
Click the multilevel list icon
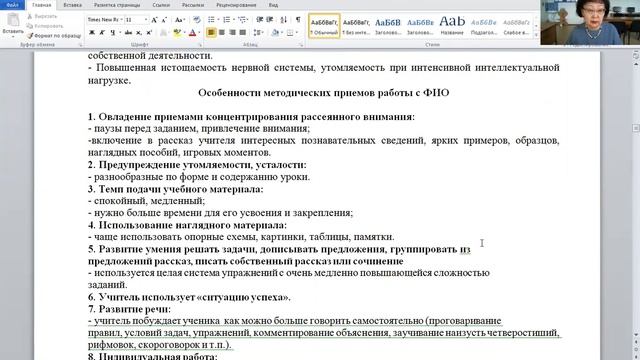pyautogui.click(x=242, y=20)
